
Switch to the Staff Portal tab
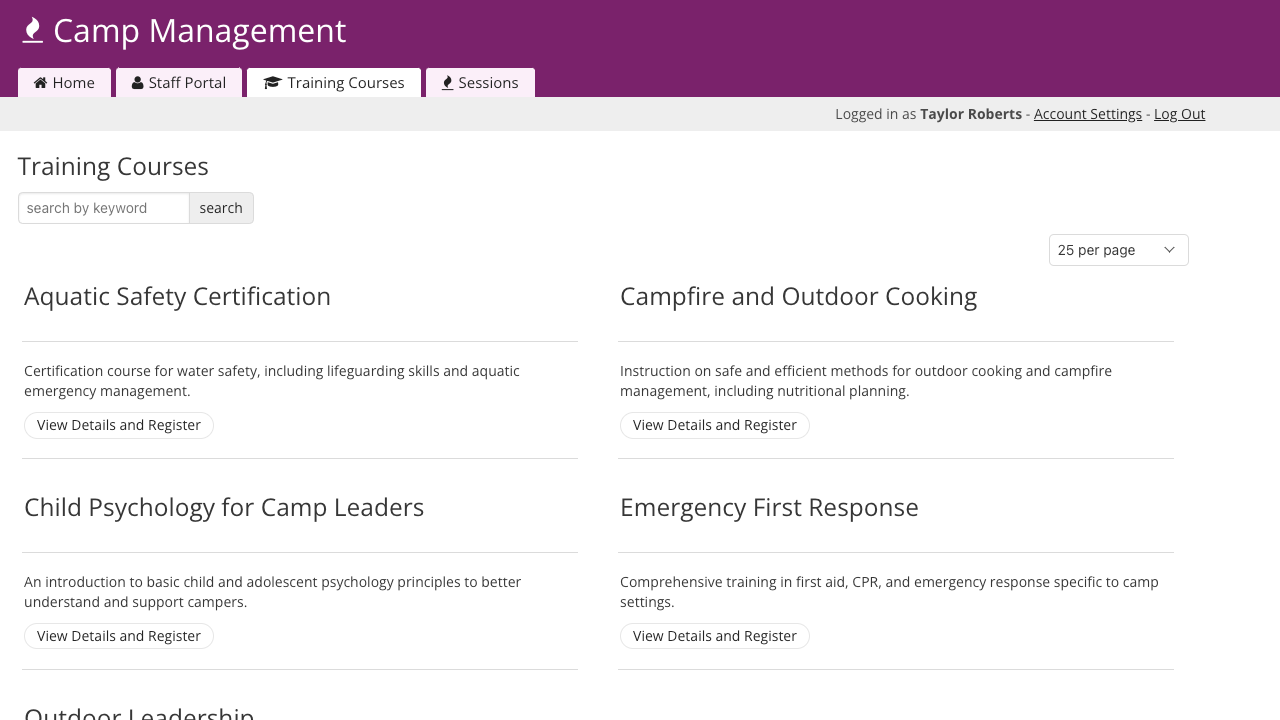coord(180,83)
